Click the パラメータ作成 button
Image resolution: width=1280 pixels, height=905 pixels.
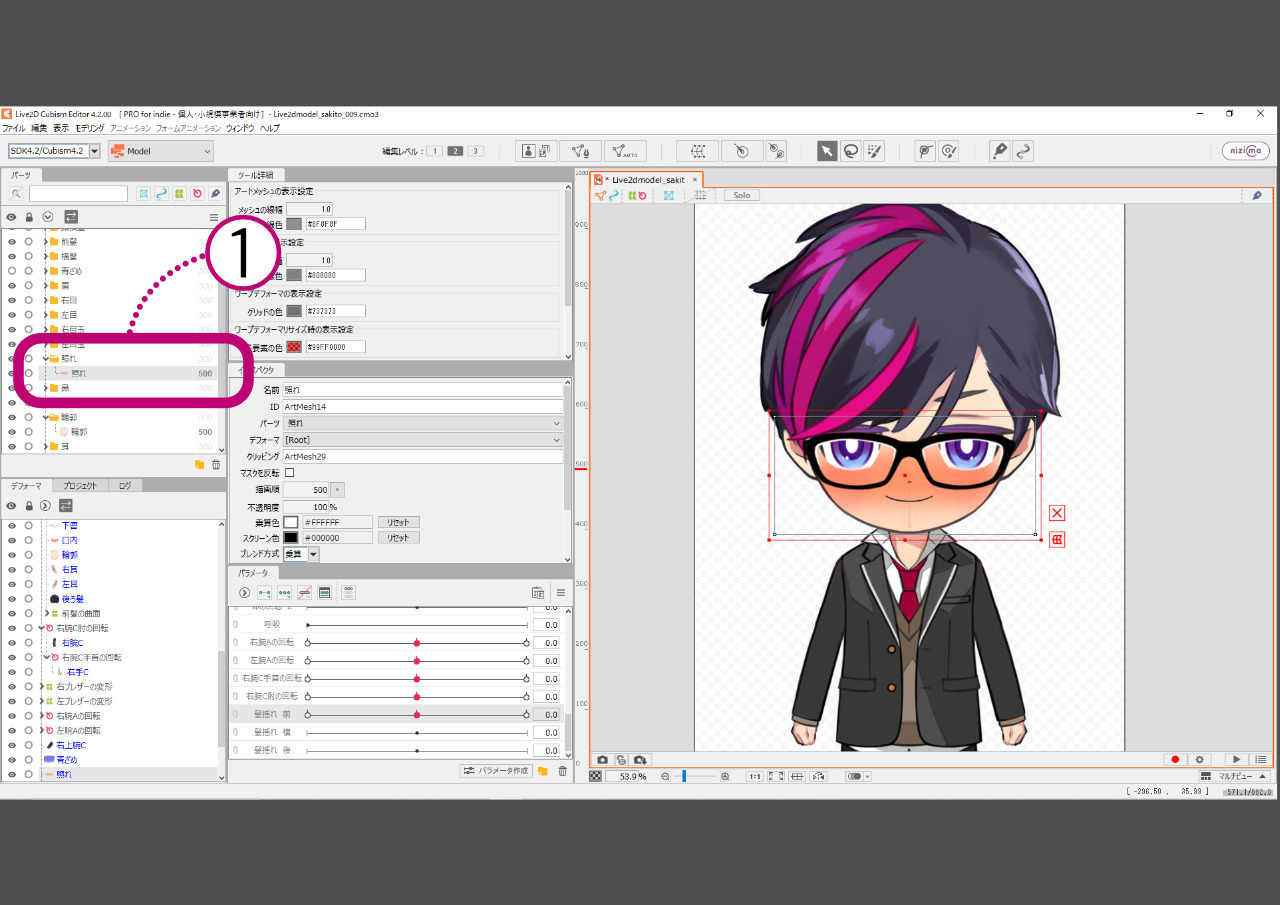tap(495, 771)
